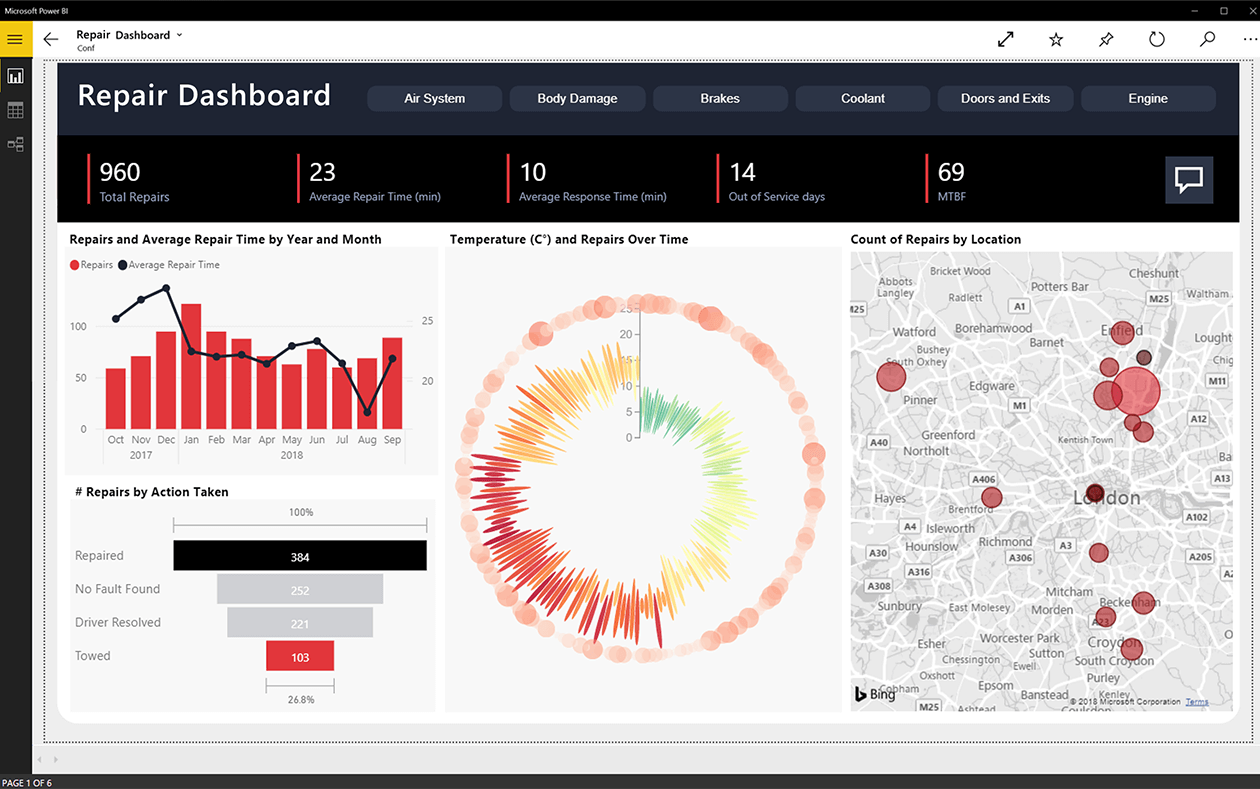1260x789 pixels.
Task: Pin the dashboard using the pin icon
Action: 1106,39
